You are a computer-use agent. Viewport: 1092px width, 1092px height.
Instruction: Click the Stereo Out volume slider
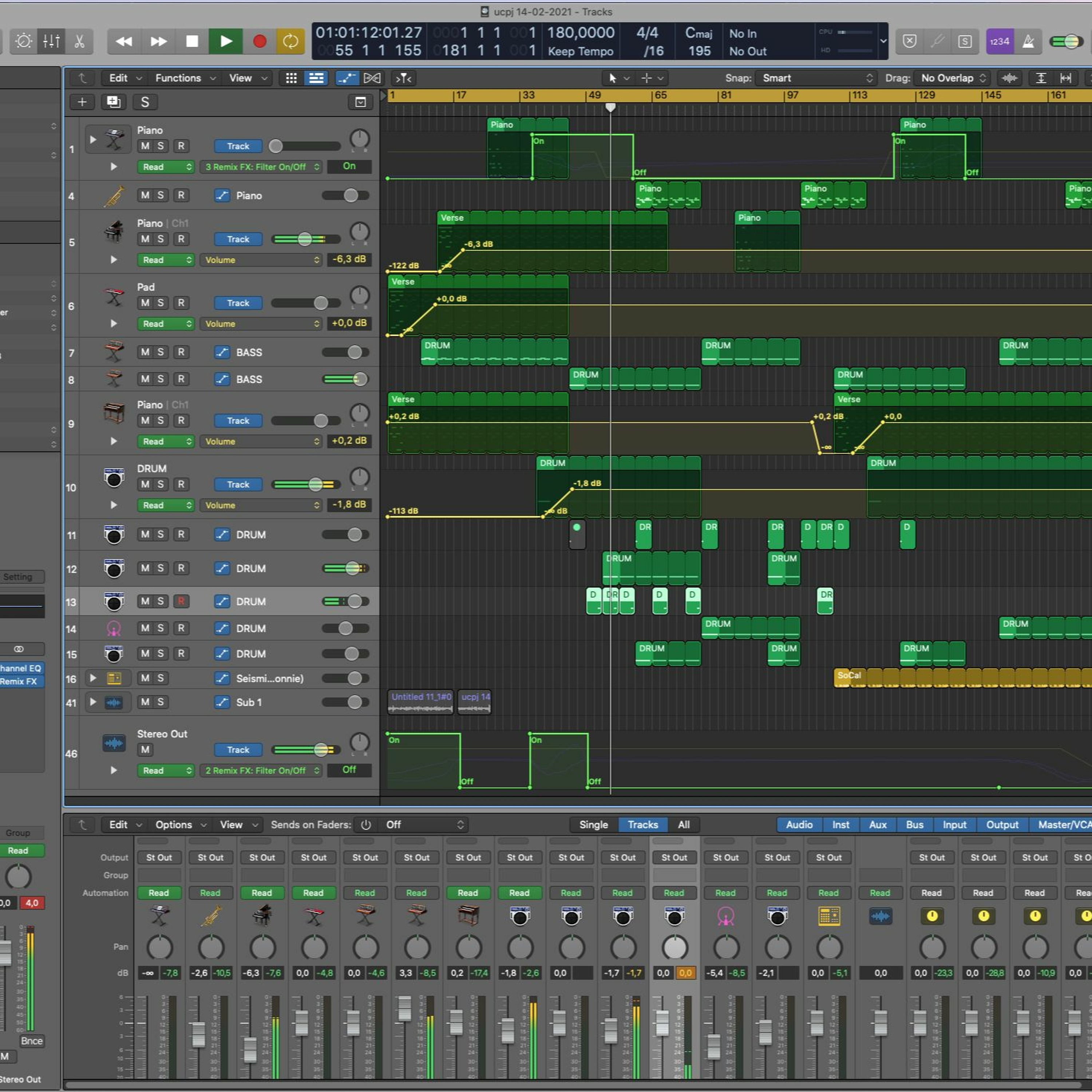pyautogui.click(x=320, y=750)
